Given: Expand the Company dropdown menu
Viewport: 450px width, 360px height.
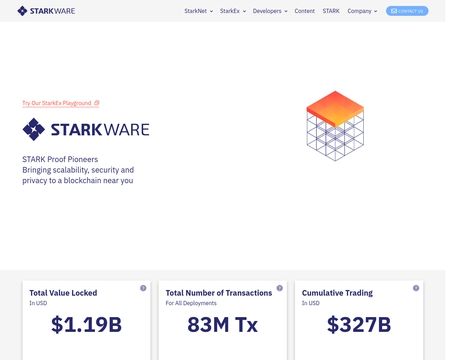Looking at the screenshot, I should point(362,11).
